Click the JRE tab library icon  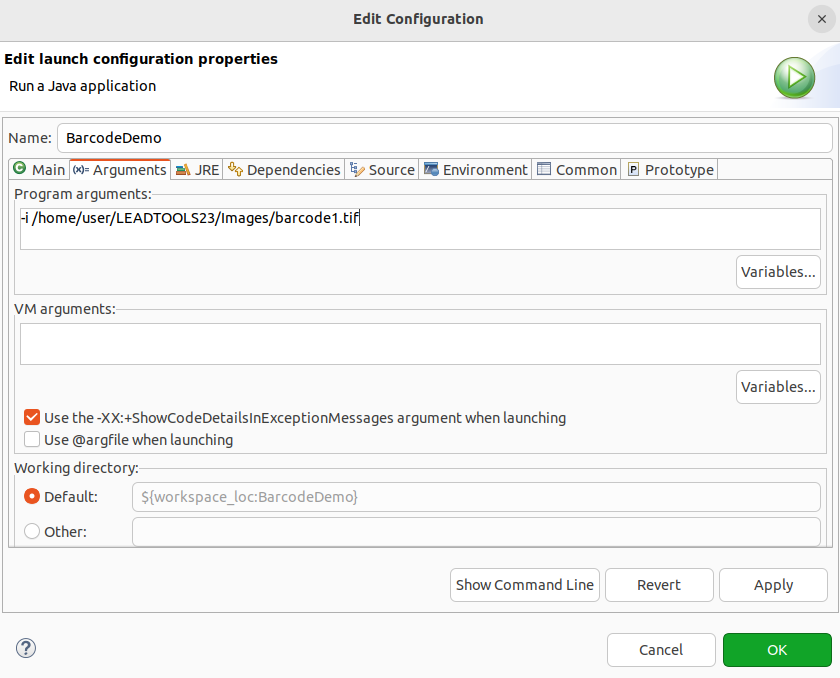(182, 169)
